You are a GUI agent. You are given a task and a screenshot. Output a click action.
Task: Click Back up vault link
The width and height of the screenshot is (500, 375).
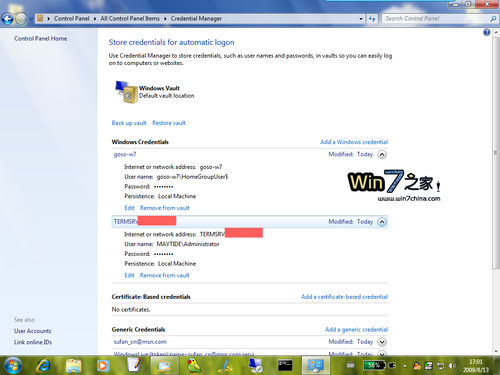coord(129,123)
